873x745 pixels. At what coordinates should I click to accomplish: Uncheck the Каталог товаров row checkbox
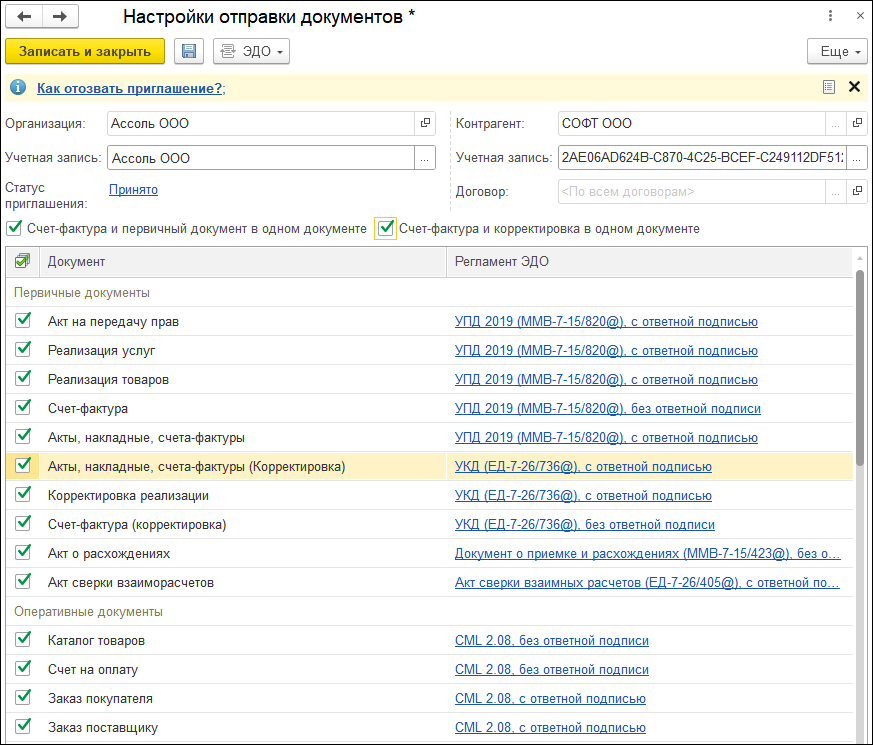[x=23, y=640]
